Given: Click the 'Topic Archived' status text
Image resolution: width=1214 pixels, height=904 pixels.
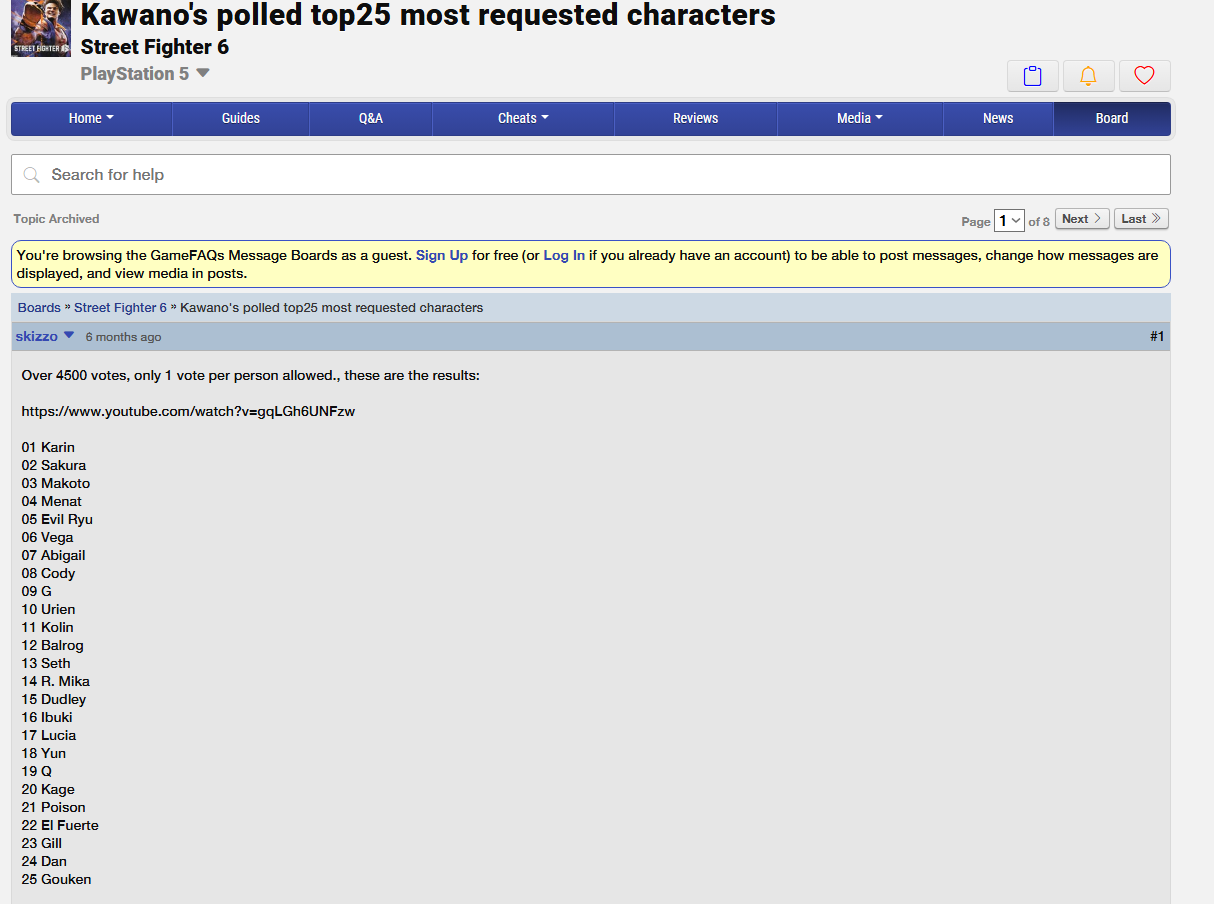Looking at the screenshot, I should pos(57,219).
